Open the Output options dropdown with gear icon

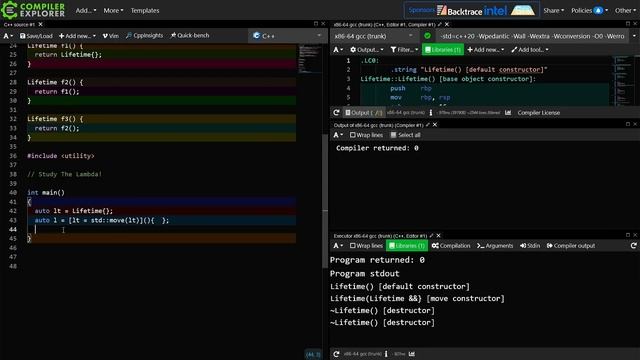pyautogui.click(x=367, y=50)
